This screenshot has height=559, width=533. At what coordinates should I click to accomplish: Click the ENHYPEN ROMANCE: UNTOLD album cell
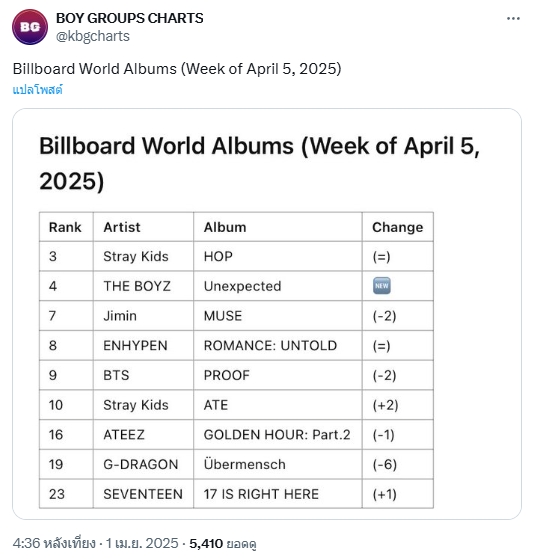pos(278,345)
